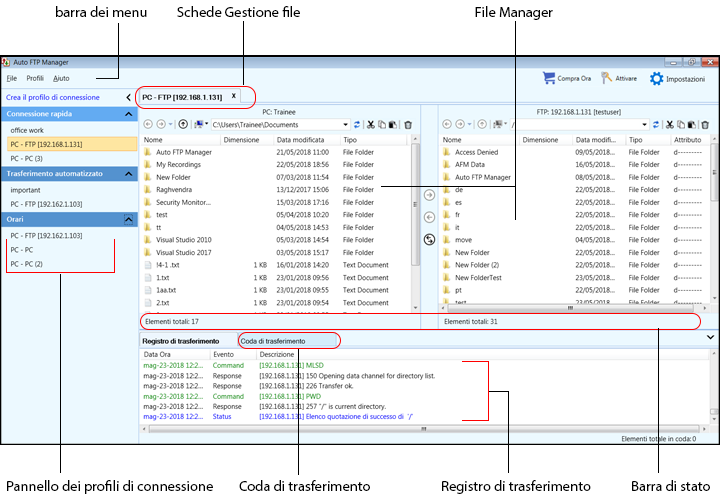Delete with local pane trash icon
The height and width of the screenshot is (502, 720).
coord(407,125)
